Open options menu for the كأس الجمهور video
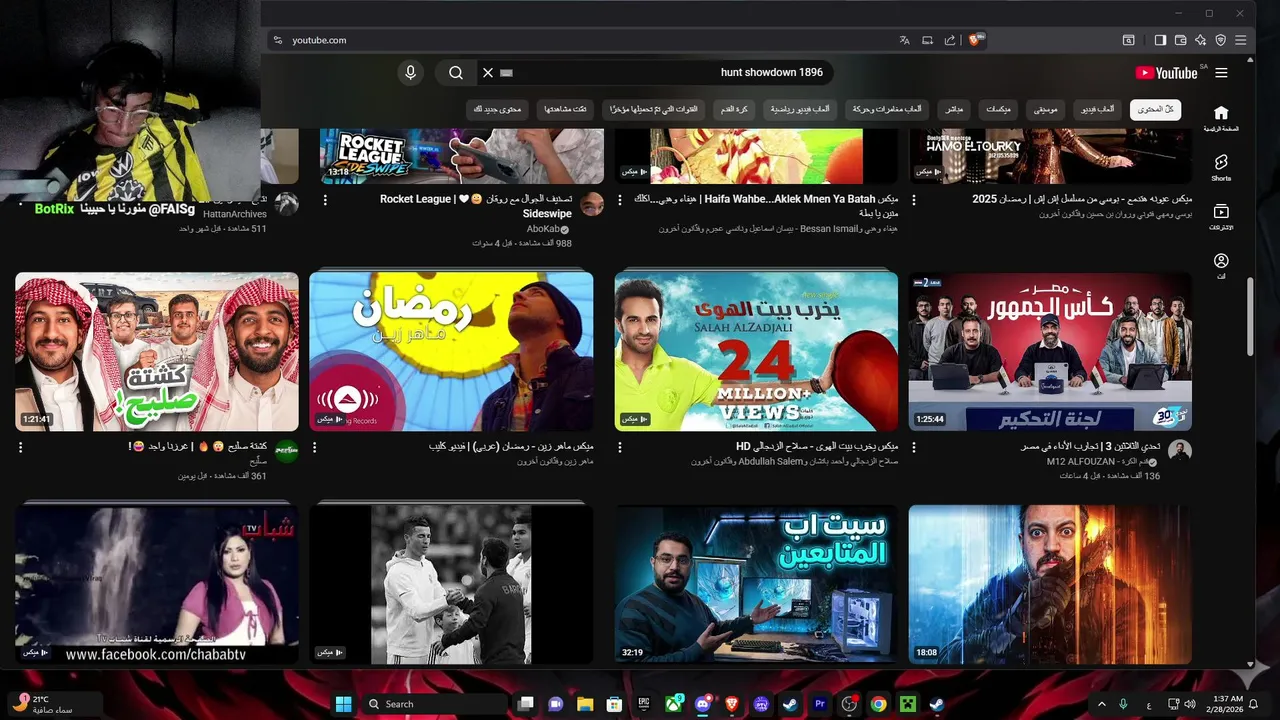The image size is (1280, 720). [913, 447]
